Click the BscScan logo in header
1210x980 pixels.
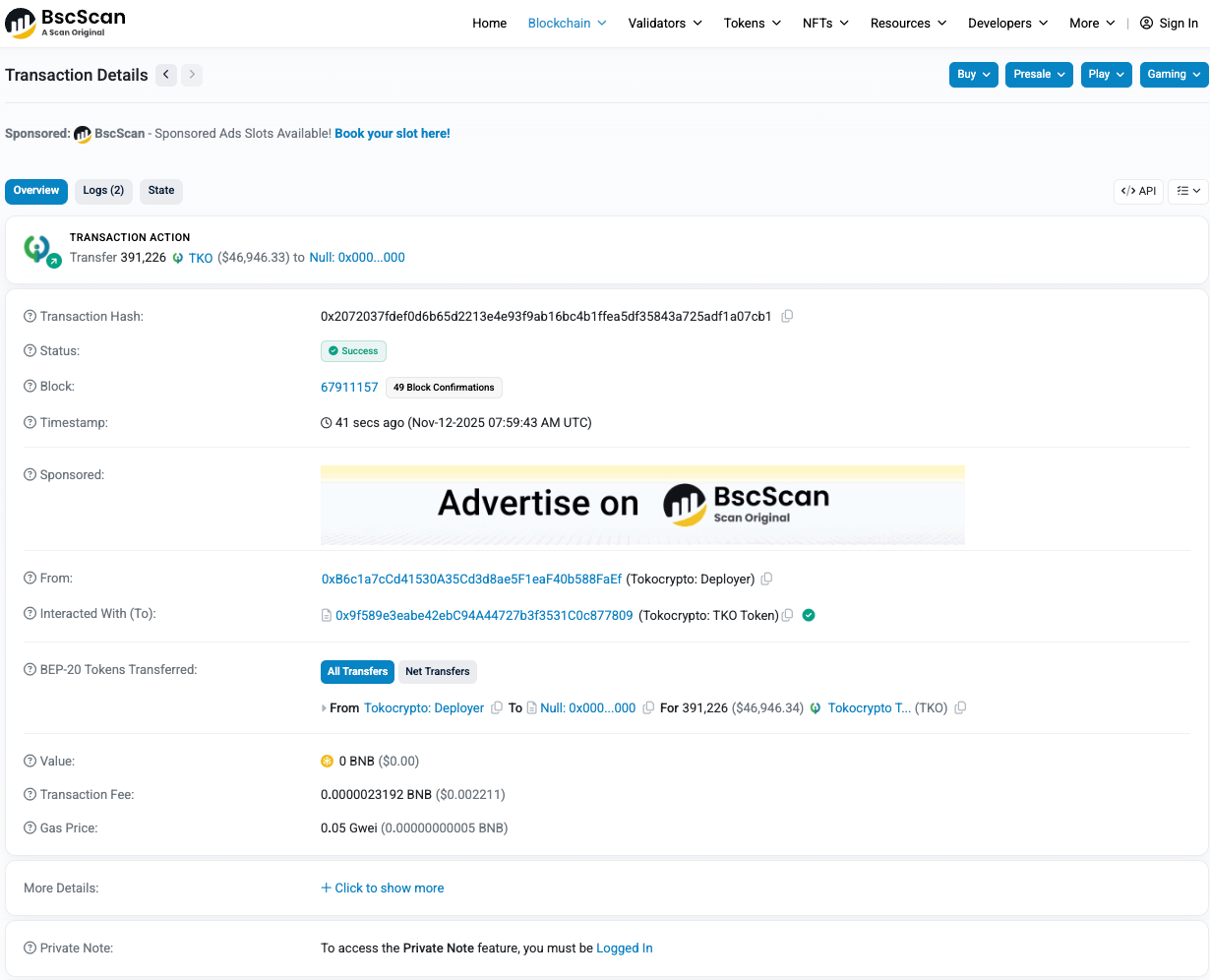click(x=67, y=24)
